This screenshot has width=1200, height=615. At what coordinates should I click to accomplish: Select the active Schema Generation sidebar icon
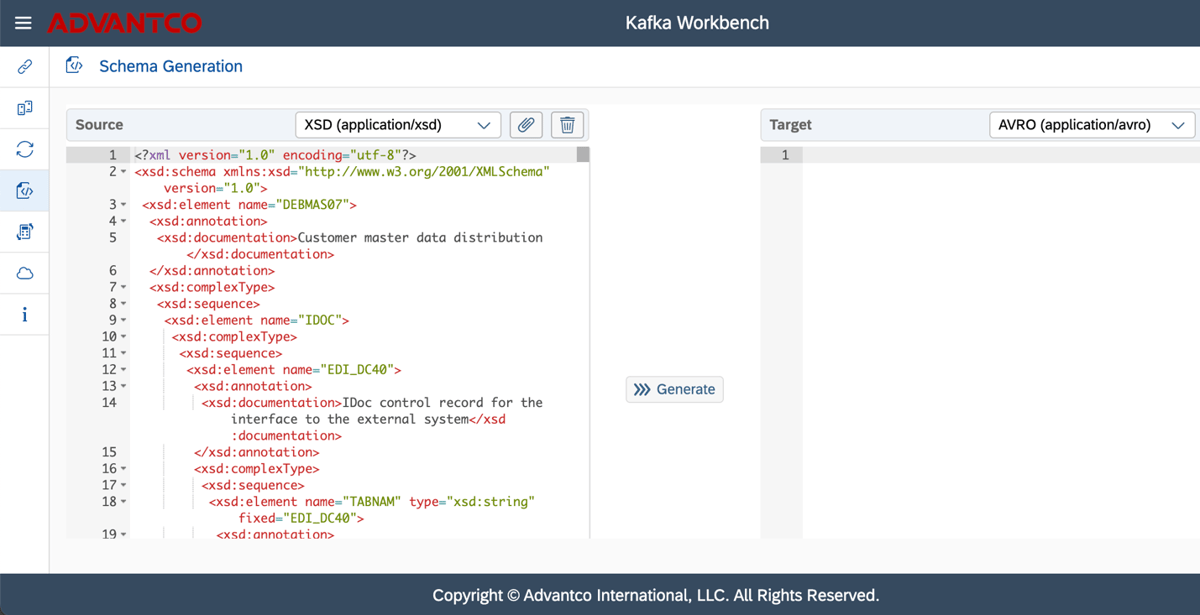[x=24, y=190]
